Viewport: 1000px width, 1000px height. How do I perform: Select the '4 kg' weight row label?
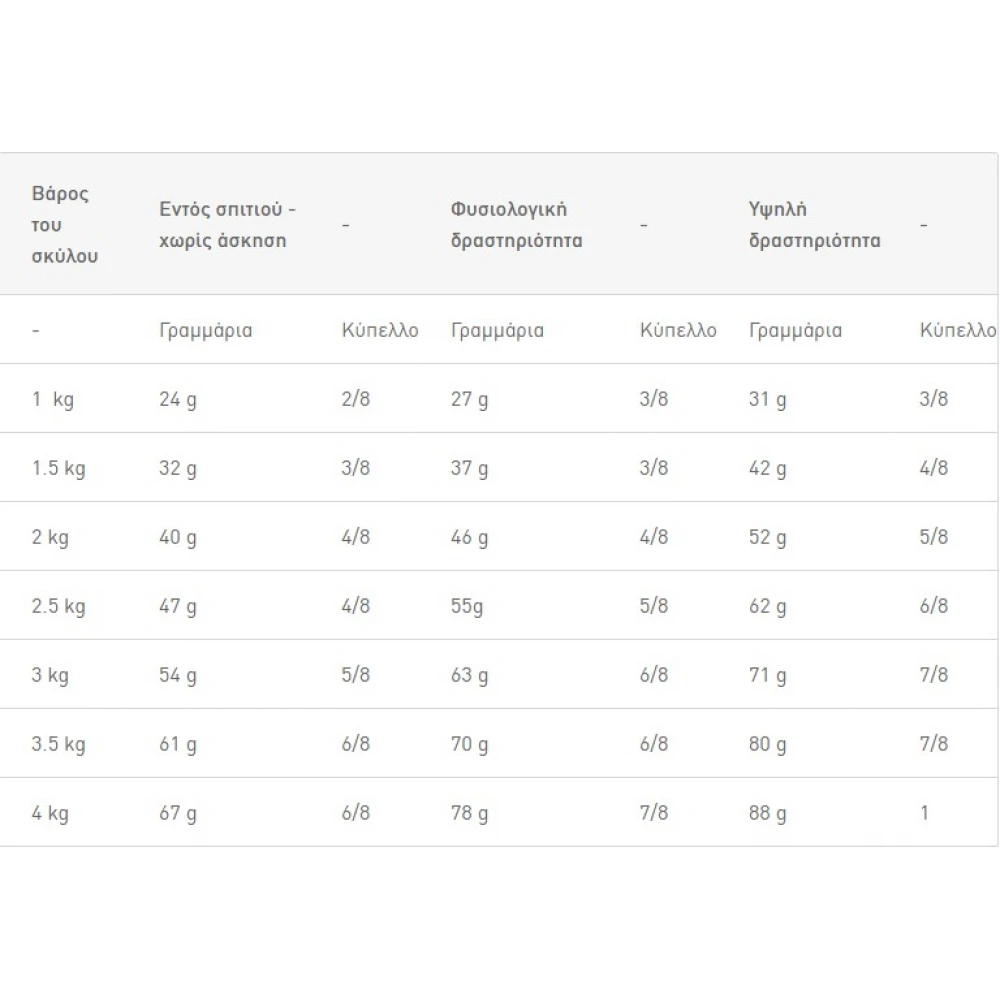coord(50,812)
